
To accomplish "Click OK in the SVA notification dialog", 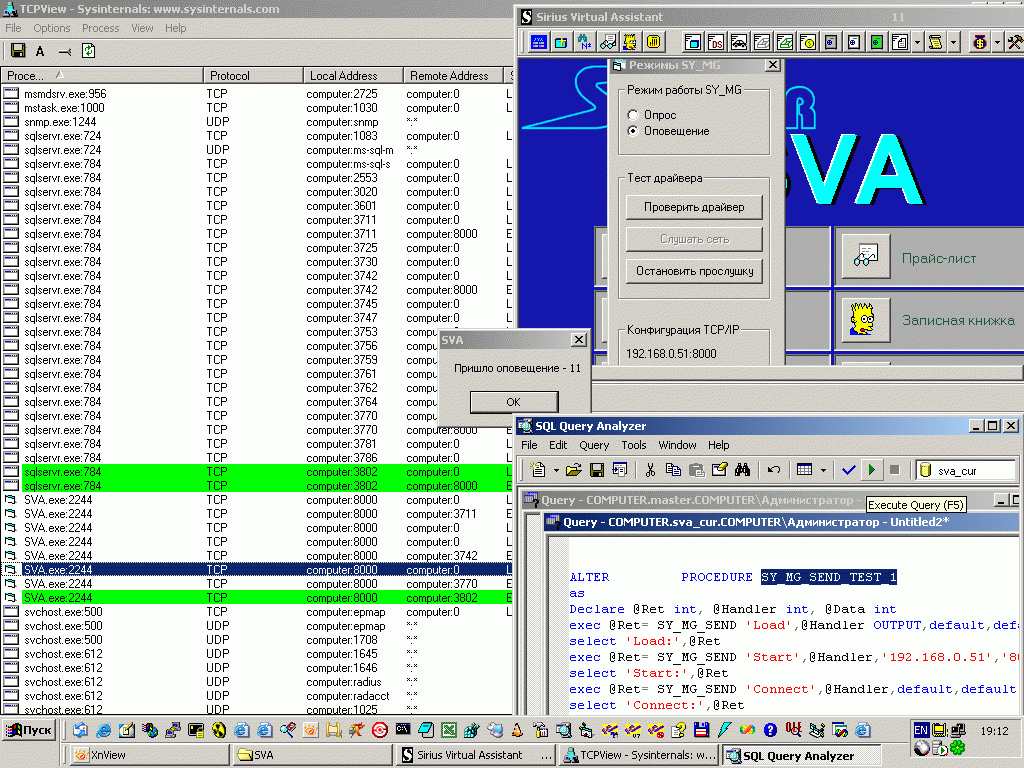I will pos(514,402).
